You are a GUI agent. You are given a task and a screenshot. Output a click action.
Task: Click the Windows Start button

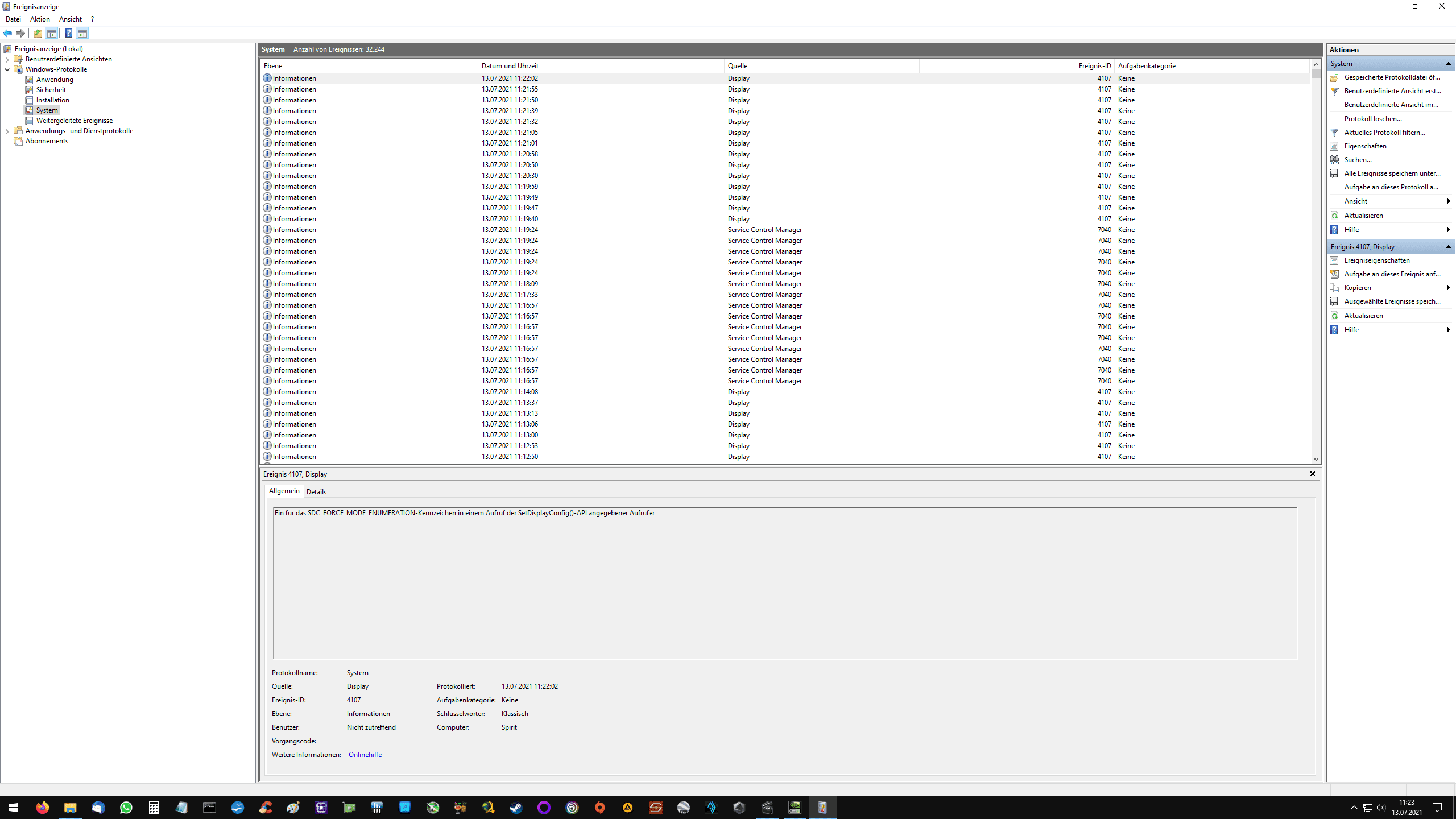[x=14, y=808]
